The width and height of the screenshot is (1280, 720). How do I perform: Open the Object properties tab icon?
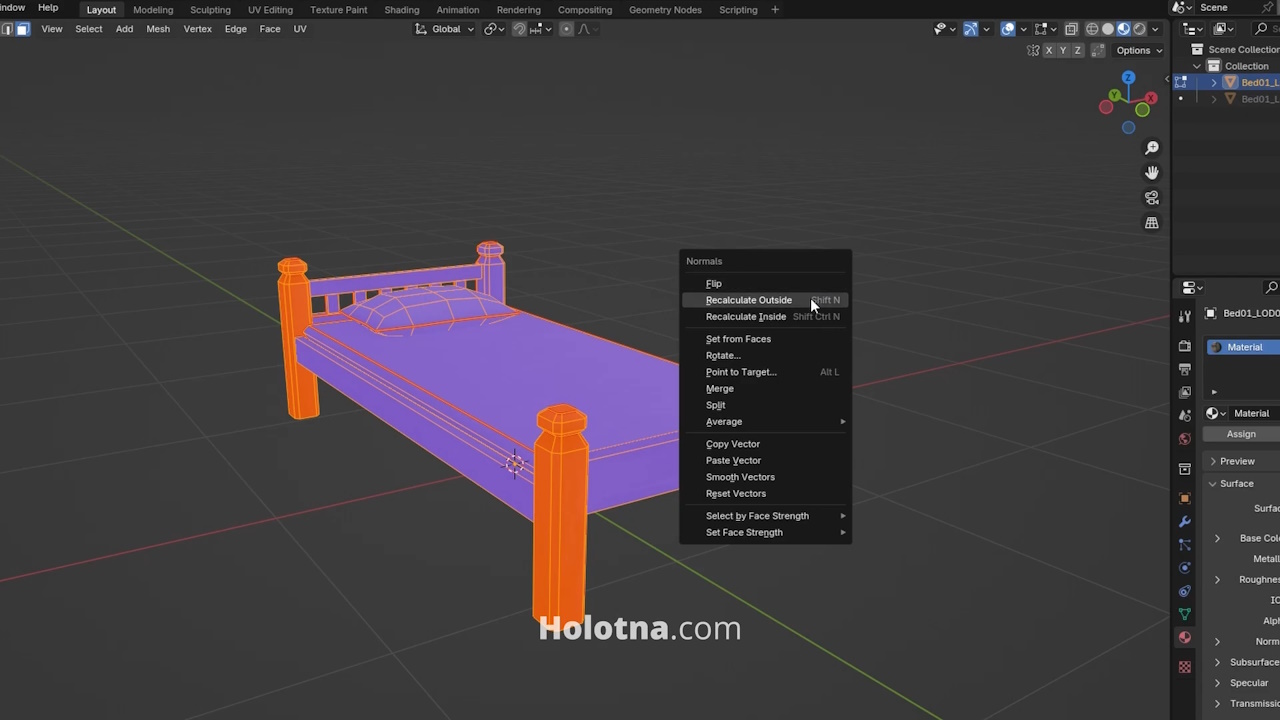1185,498
